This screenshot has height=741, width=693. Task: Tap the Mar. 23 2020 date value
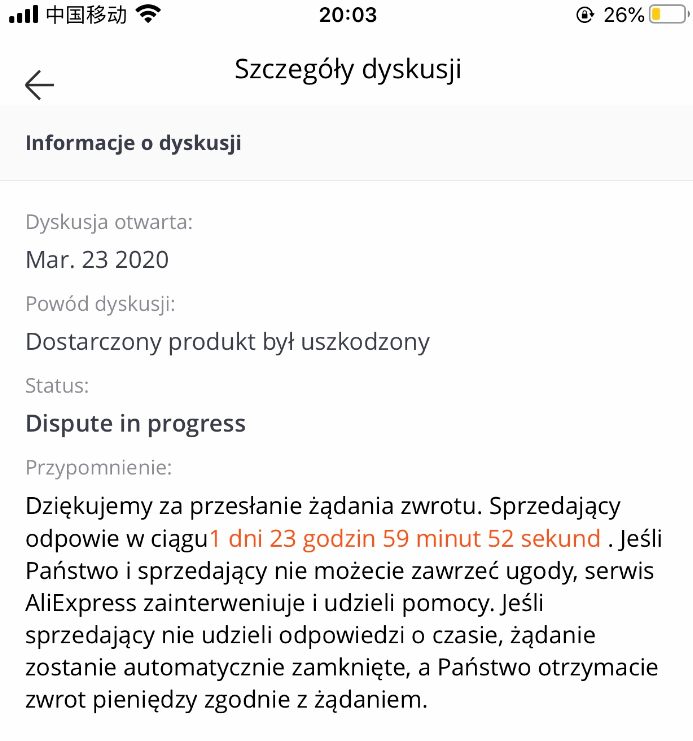tap(97, 259)
